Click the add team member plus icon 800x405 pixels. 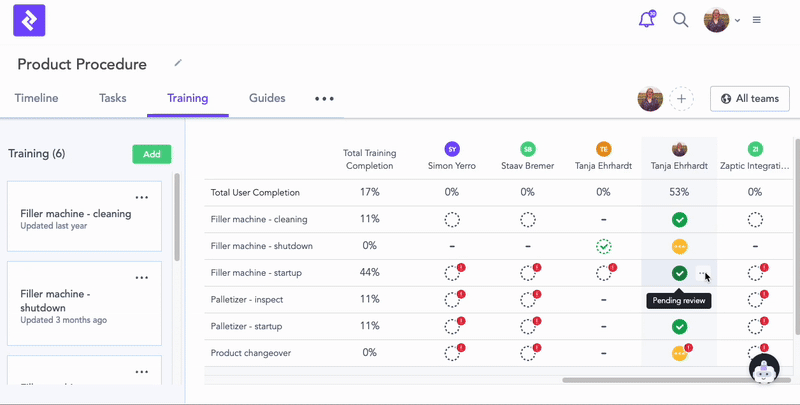pos(681,98)
